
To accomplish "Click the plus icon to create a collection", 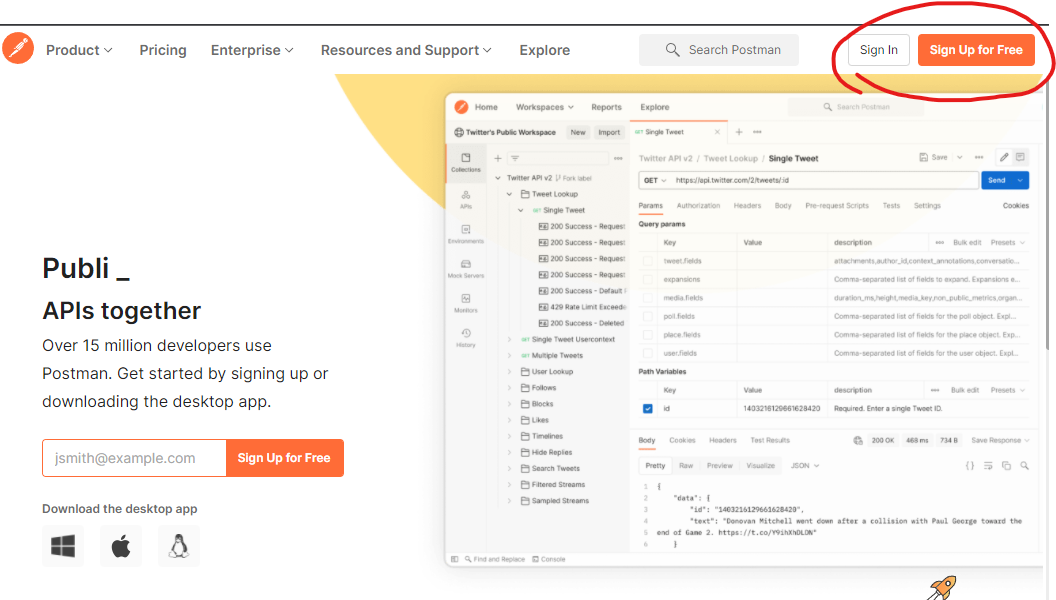I will coord(498,158).
